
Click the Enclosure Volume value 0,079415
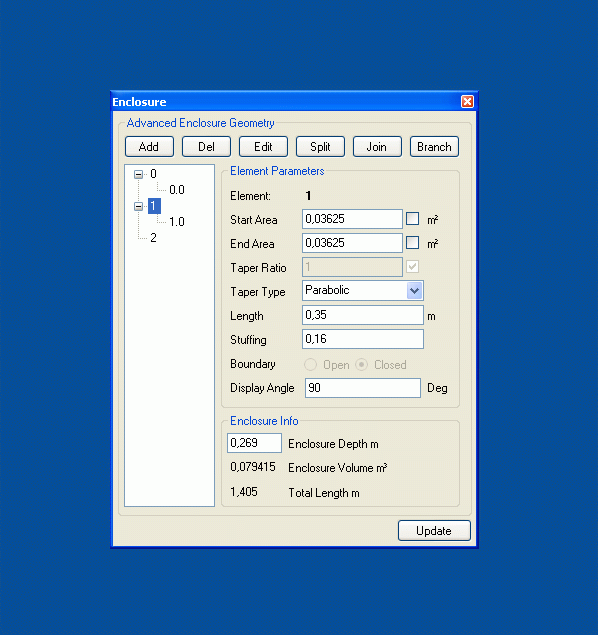[253, 467]
